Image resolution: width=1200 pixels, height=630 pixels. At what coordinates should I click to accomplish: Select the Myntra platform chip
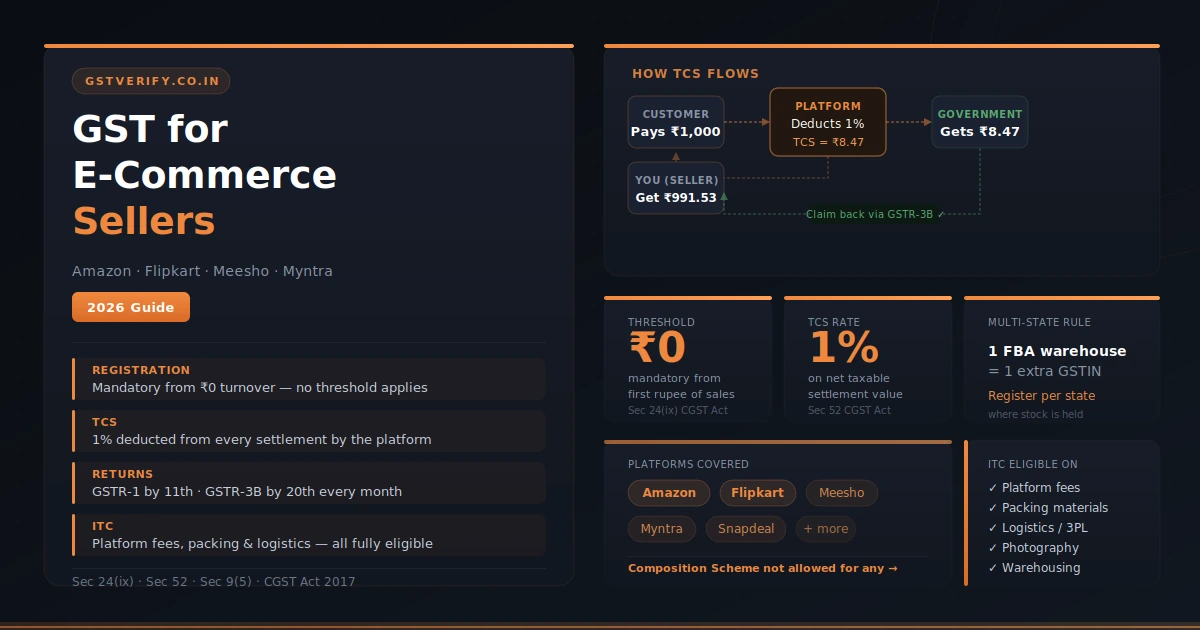pyautogui.click(x=662, y=529)
